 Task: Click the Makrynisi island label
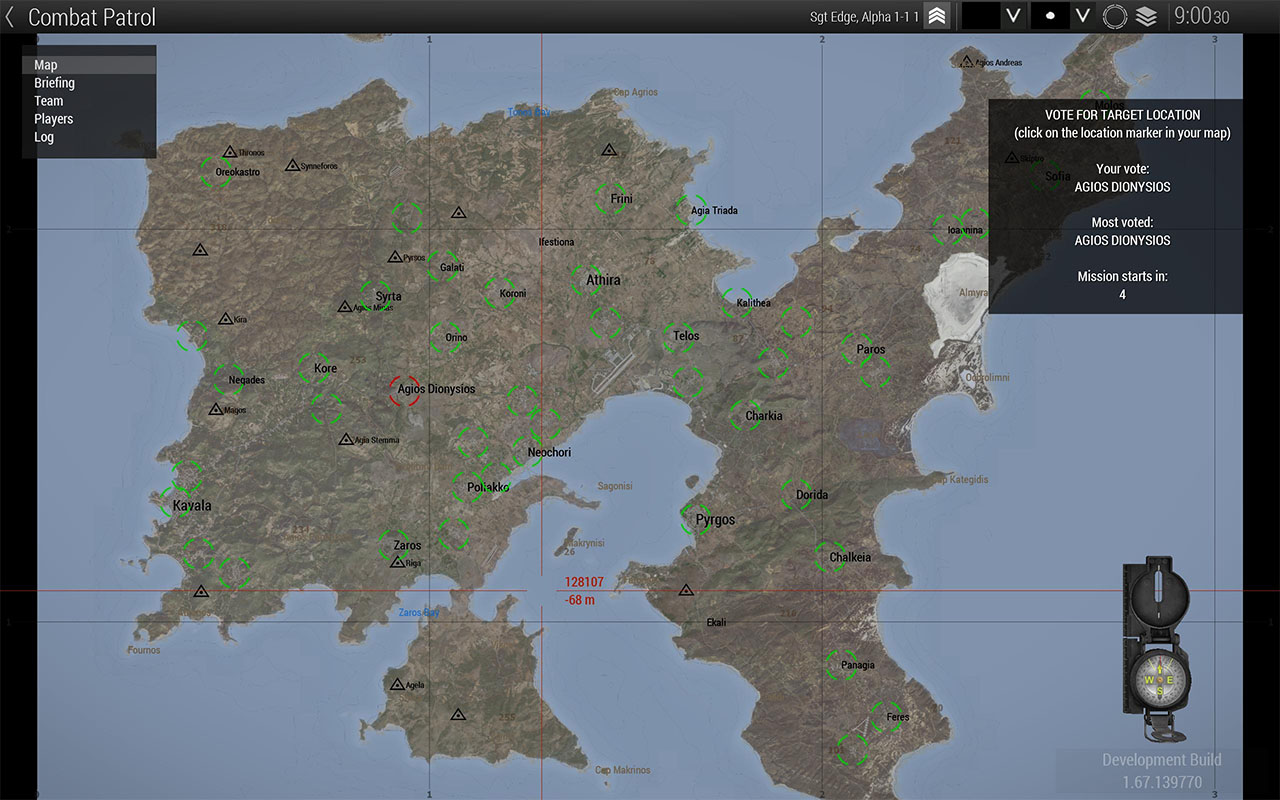point(584,542)
